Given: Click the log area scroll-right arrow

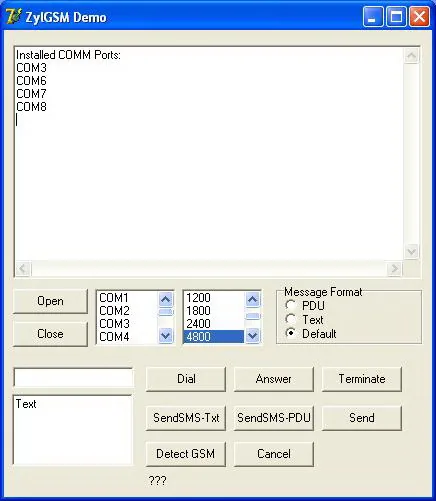Looking at the screenshot, I should coord(395,268).
